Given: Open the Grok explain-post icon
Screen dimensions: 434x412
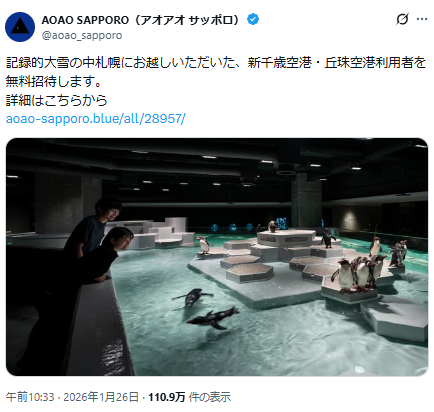Looking at the screenshot, I should tap(402, 19).
